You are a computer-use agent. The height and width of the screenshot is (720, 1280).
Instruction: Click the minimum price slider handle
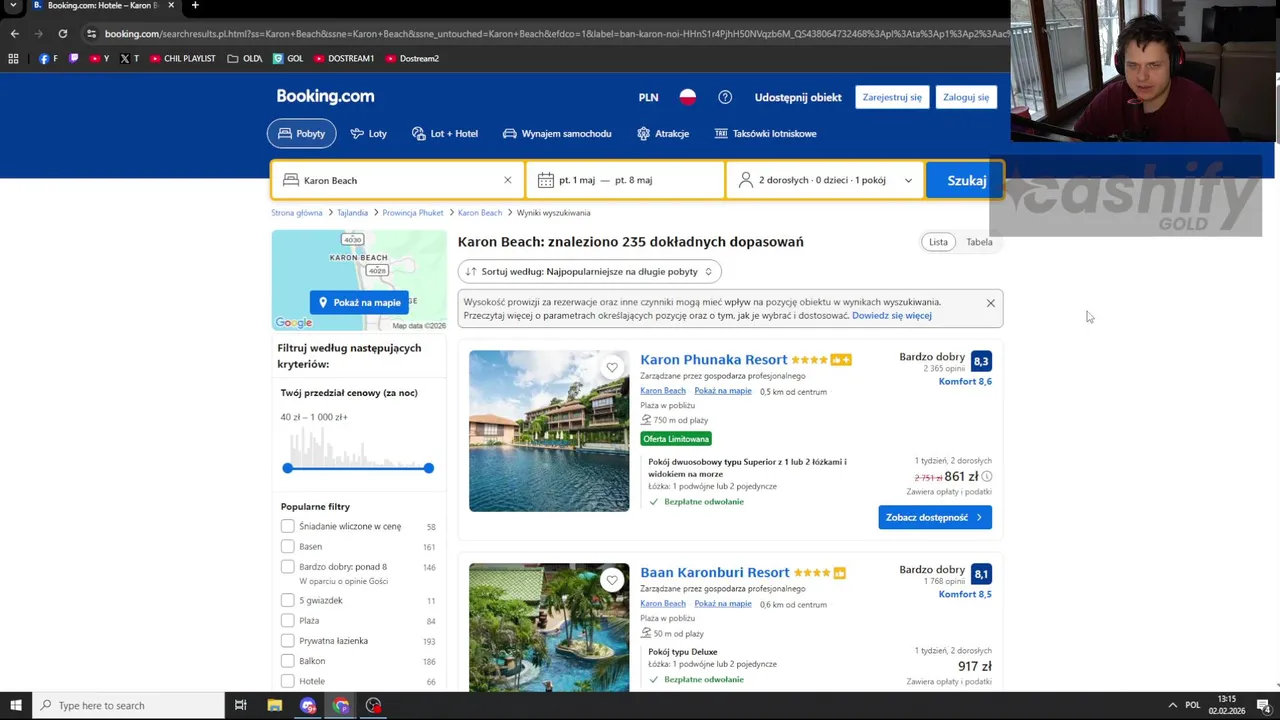288,468
